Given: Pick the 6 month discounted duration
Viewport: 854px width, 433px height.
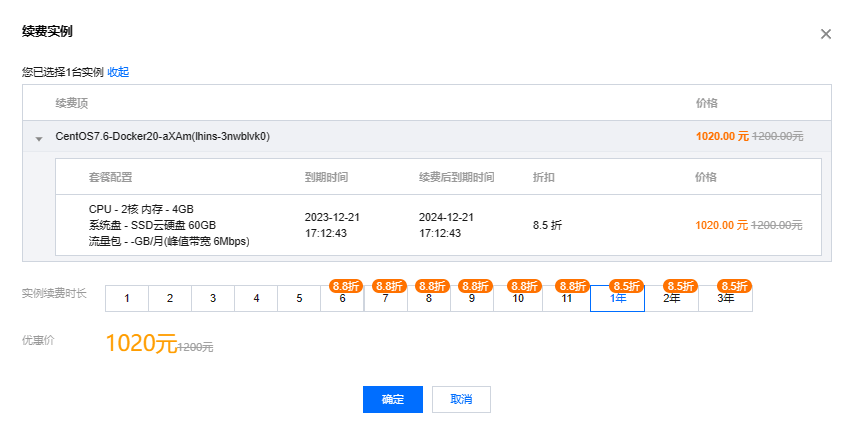Looking at the screenshot, I should [342, 298].
